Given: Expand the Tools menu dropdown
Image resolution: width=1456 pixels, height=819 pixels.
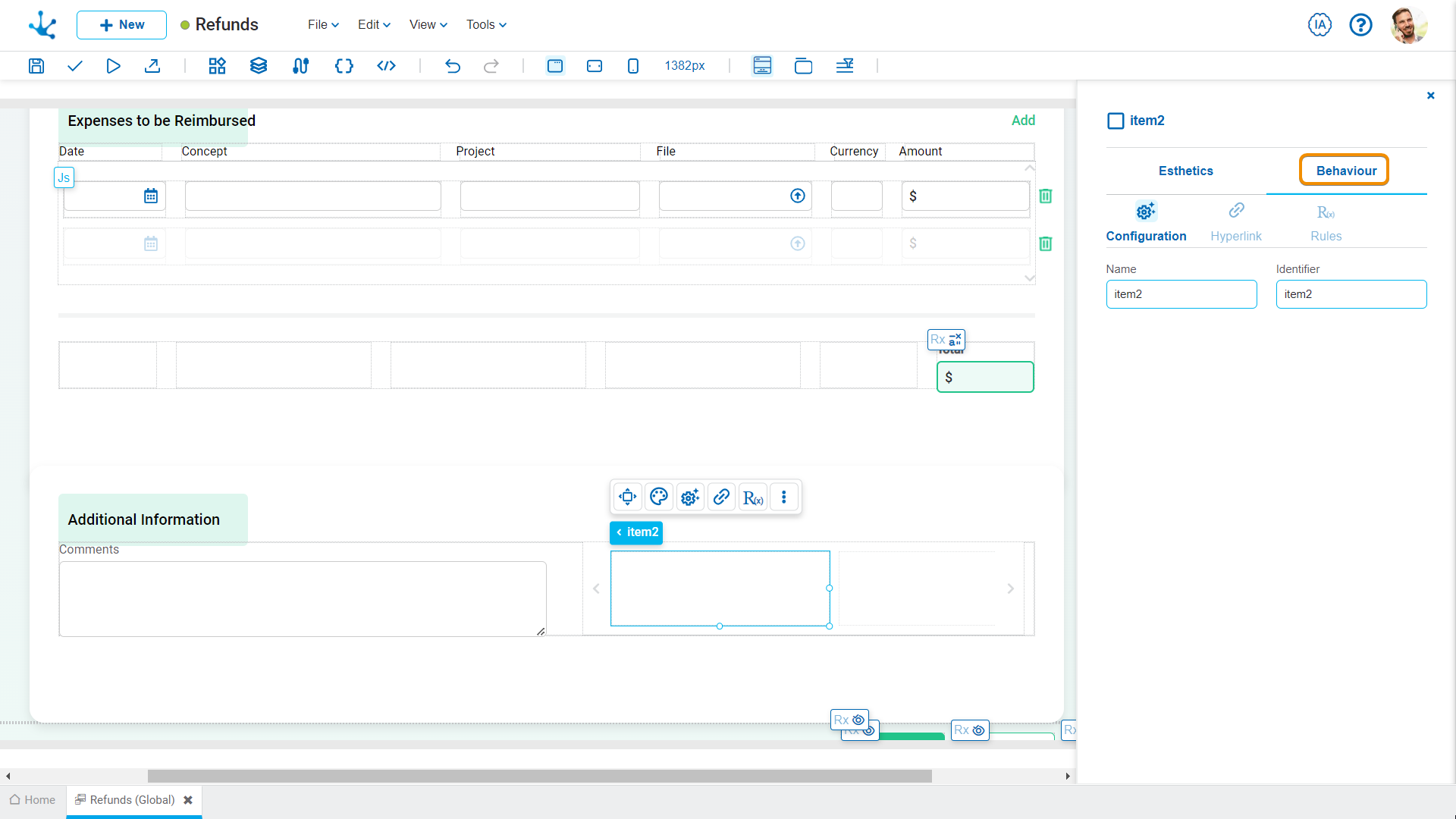Looking at the screenshot, I should click(x=486, y=24).
